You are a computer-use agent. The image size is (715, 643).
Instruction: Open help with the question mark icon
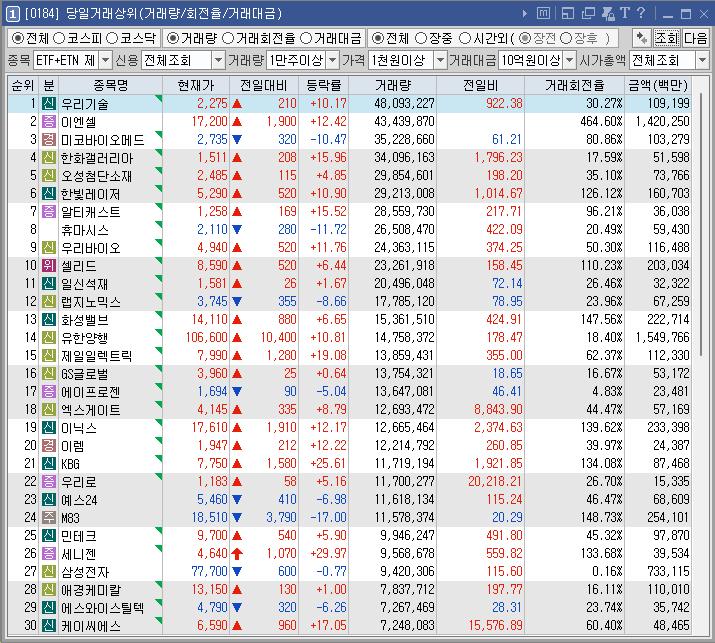(641, 13)
